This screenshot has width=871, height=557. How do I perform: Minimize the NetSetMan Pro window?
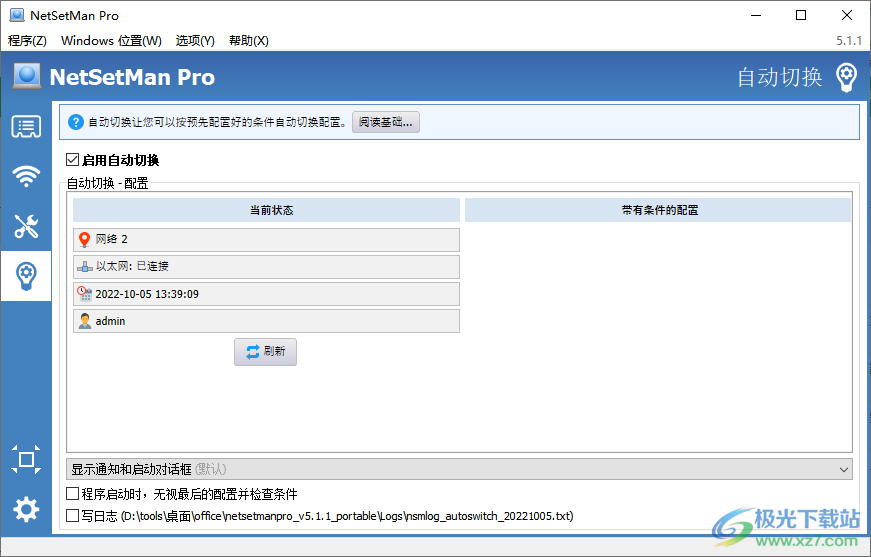(x=755, y=15)
